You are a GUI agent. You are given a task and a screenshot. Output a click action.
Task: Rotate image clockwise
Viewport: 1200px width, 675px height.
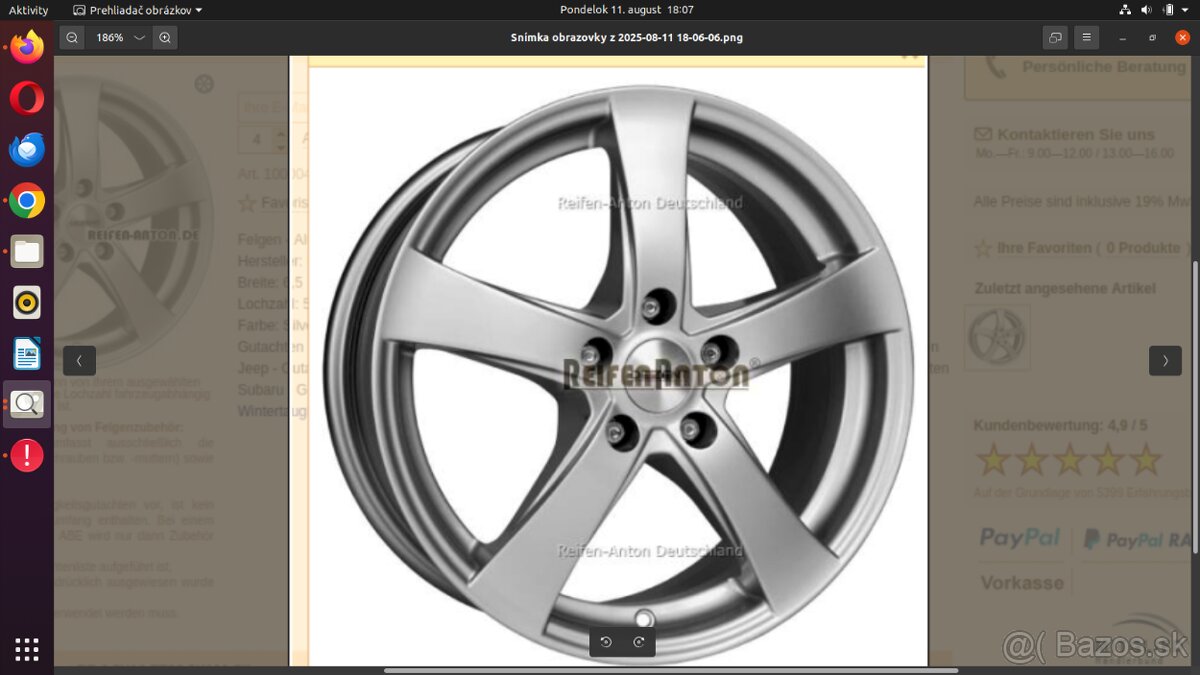coord(639,642)
